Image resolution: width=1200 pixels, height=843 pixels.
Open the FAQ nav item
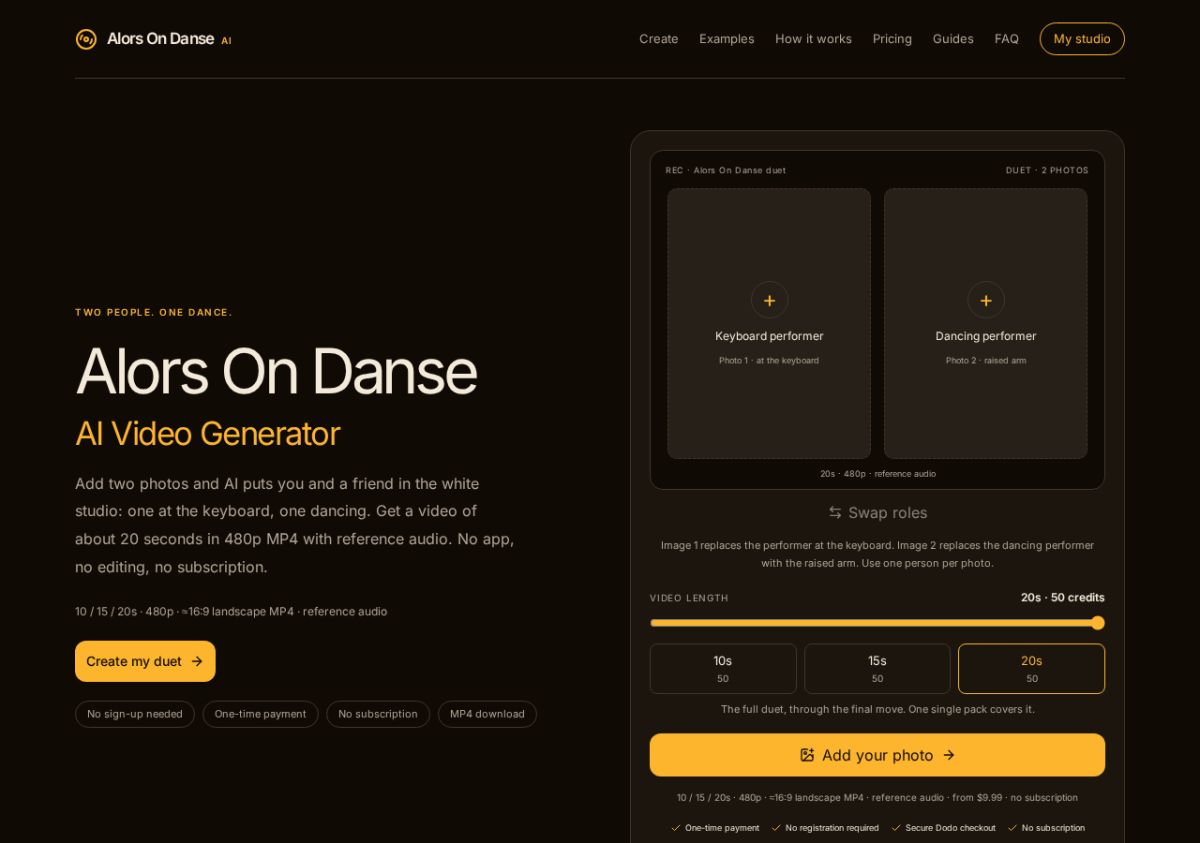pos(1006,39)
